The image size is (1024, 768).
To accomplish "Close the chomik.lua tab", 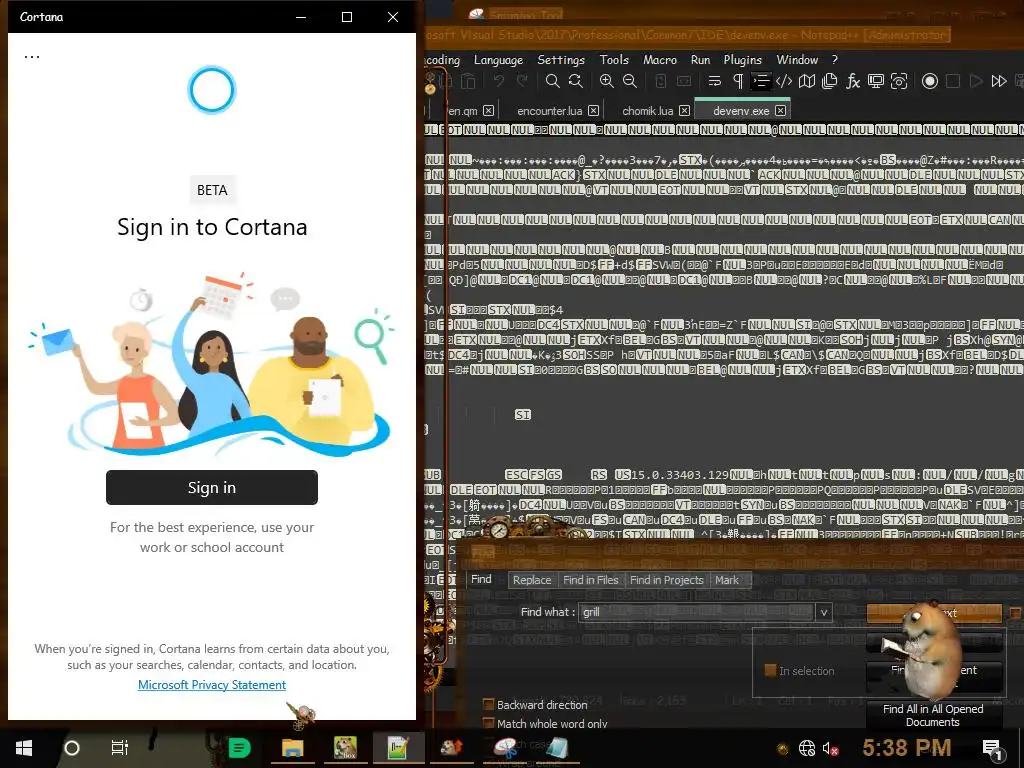I will click(x=684, y=110).
